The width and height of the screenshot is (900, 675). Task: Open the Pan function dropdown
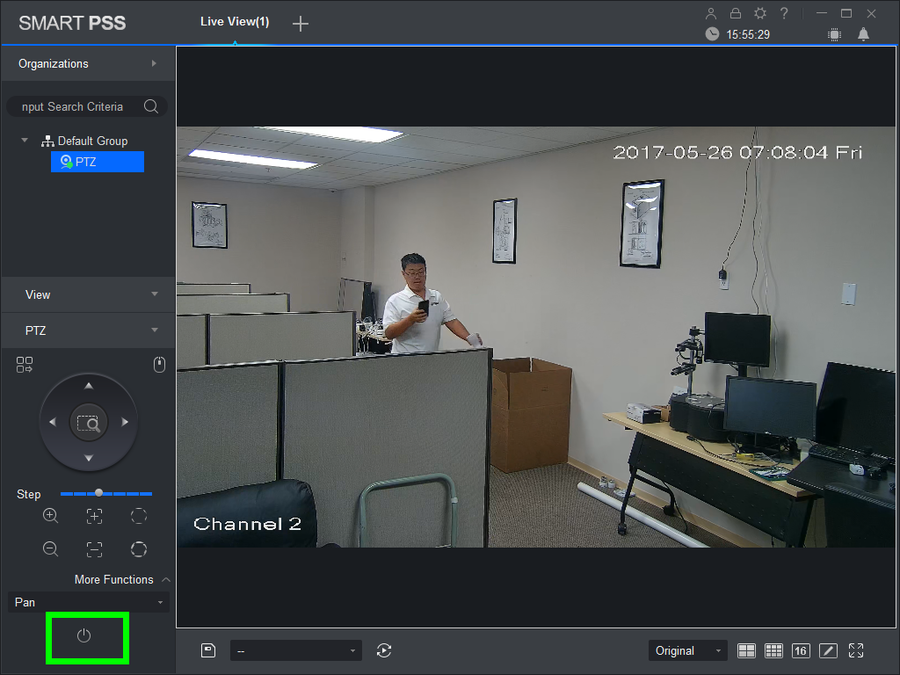point(88,602)
